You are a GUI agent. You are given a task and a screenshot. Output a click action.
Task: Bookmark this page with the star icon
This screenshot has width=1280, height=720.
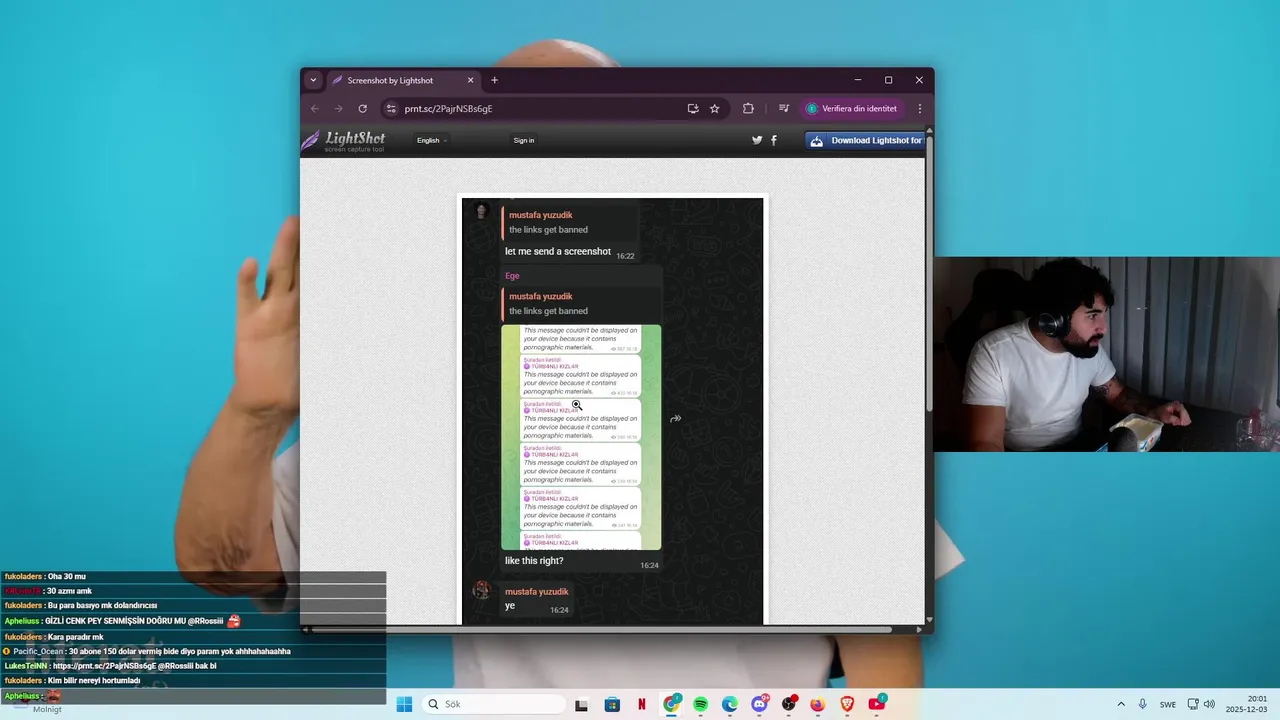(714, 108)
